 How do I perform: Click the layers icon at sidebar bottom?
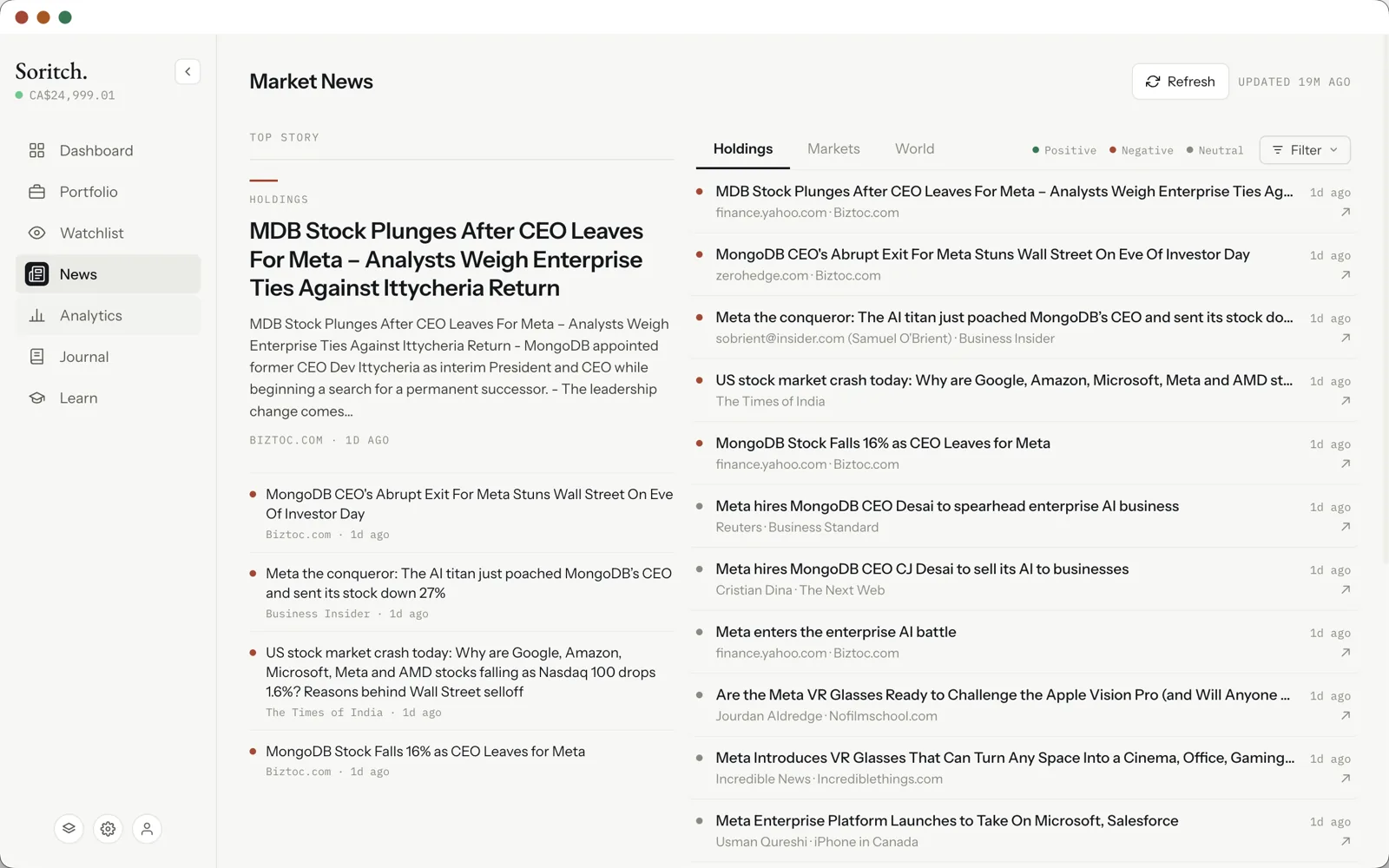[69, 829]
